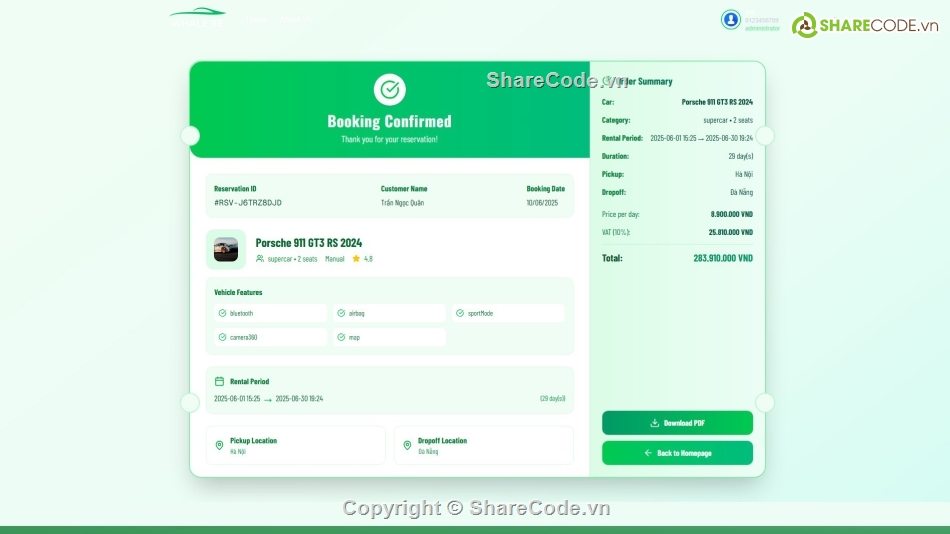Go back to homepage

[677, 453]
